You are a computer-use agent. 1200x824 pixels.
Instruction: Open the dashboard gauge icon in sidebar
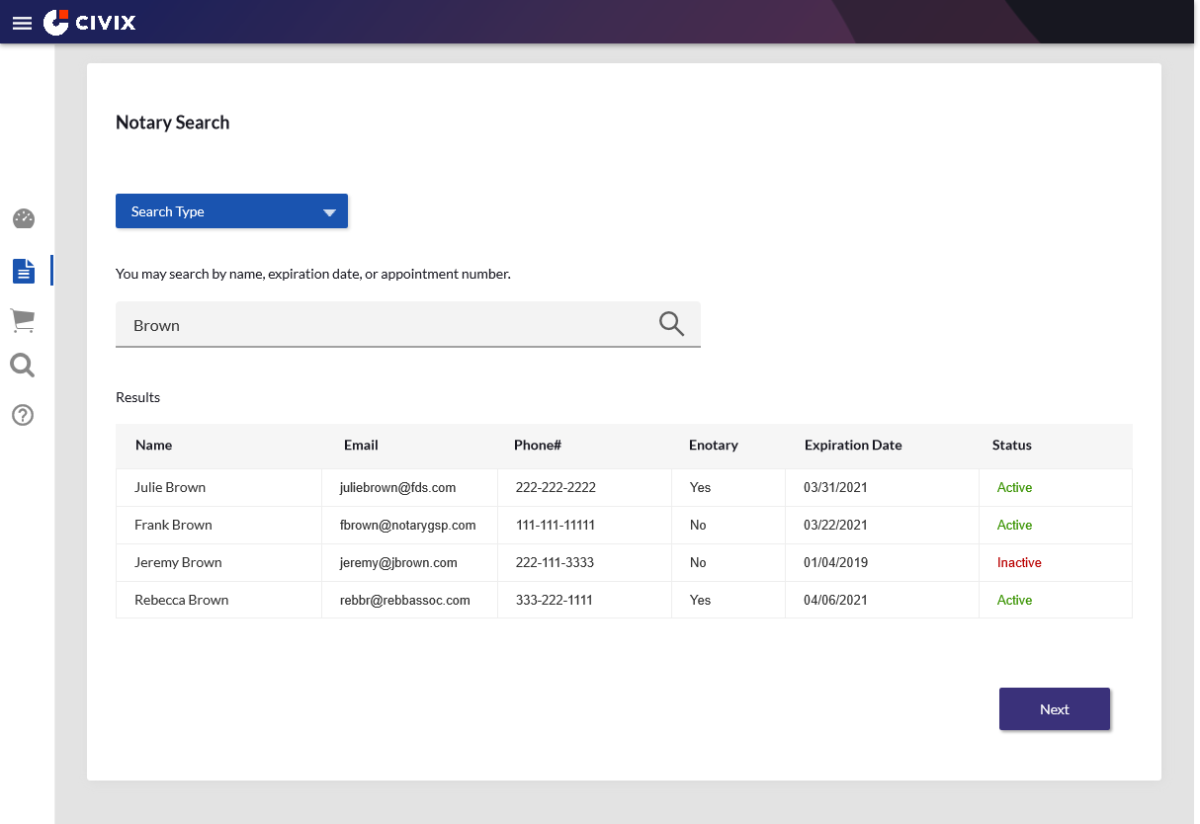point(23,219)
